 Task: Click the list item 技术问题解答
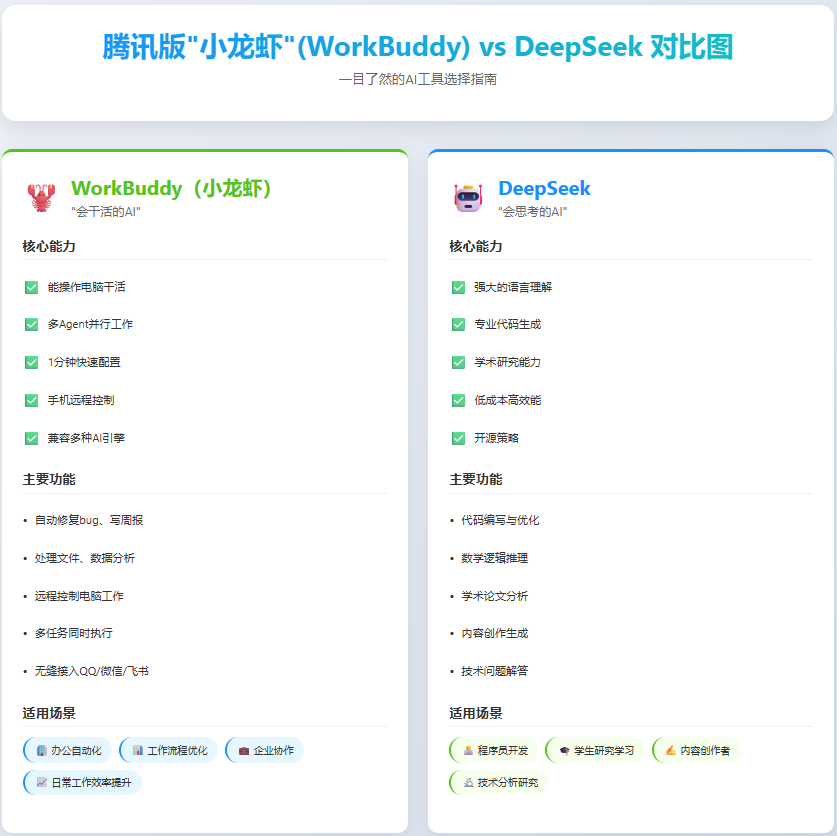[x=495, y=672]
